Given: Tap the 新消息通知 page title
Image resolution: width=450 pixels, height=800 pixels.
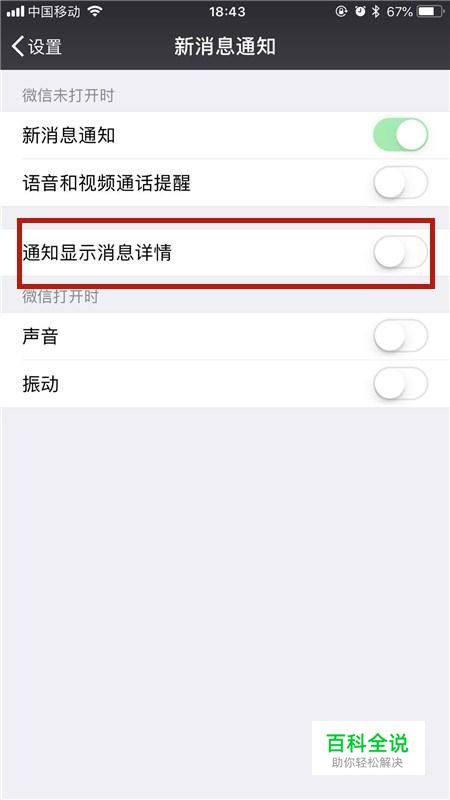Looking at the screenshot, I should 225,46.
